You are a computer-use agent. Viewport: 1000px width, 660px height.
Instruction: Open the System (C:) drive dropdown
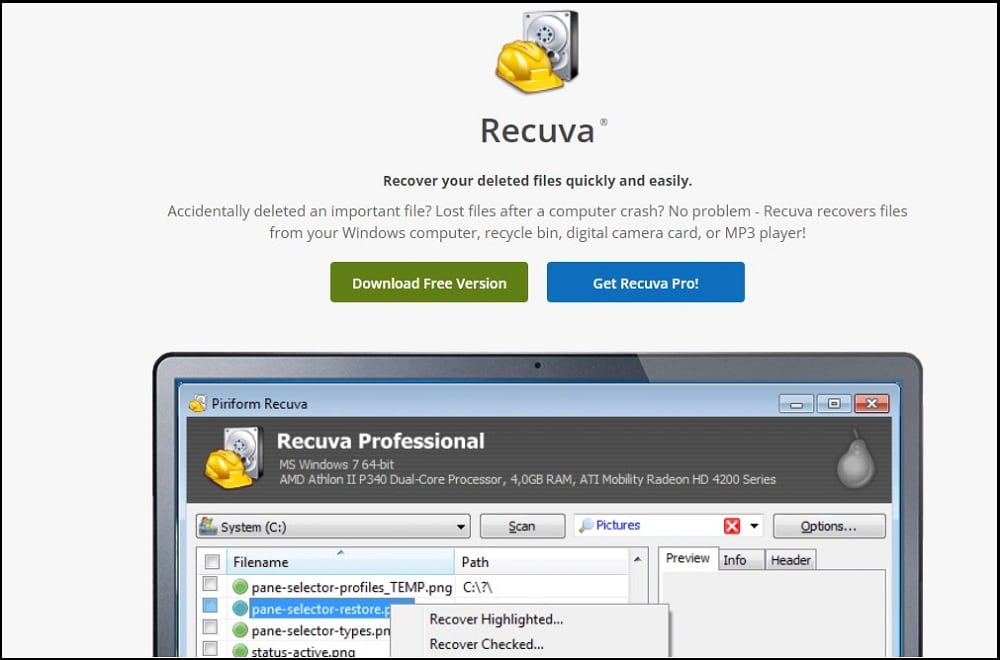460,527
